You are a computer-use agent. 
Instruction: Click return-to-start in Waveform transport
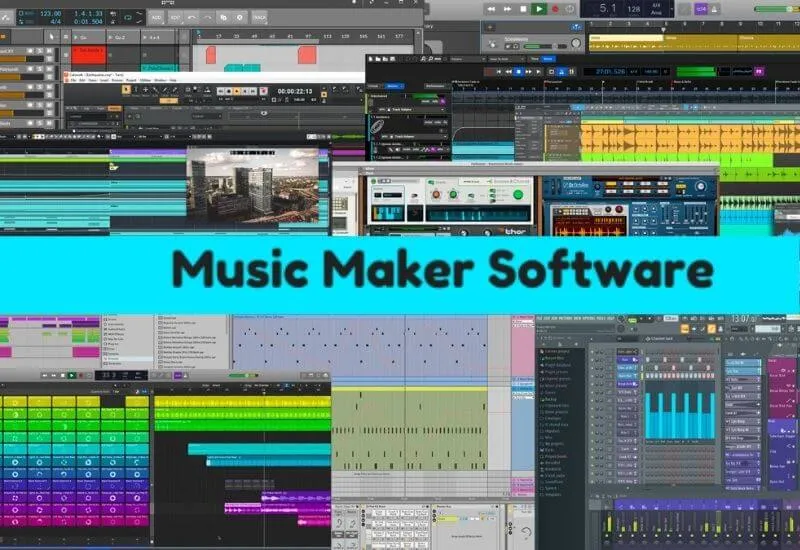(498, 72)
